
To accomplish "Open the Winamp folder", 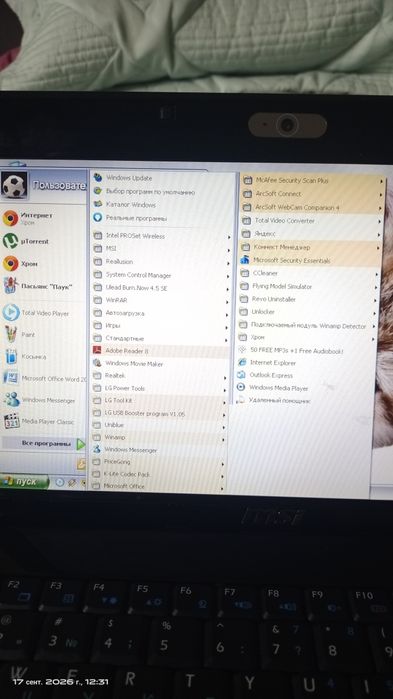I will [x=158, y=438].
